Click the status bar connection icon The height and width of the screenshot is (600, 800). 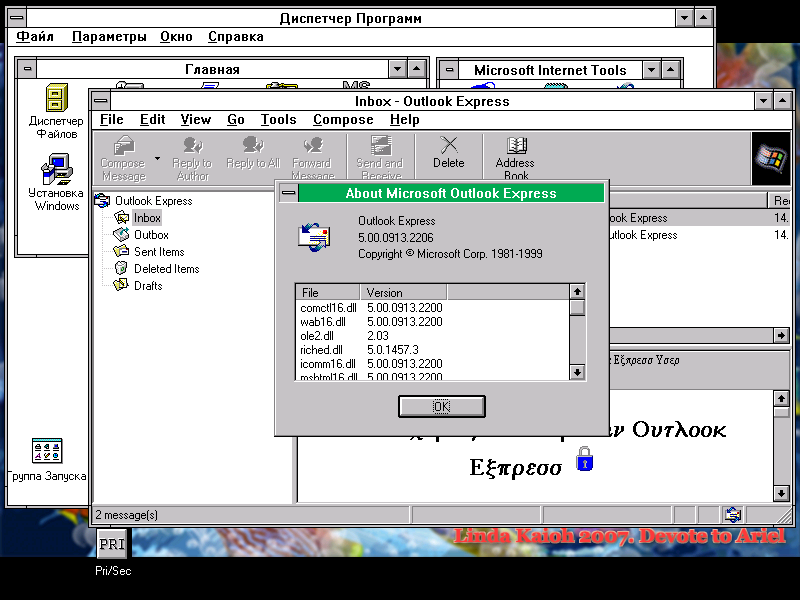coord(733,515)
